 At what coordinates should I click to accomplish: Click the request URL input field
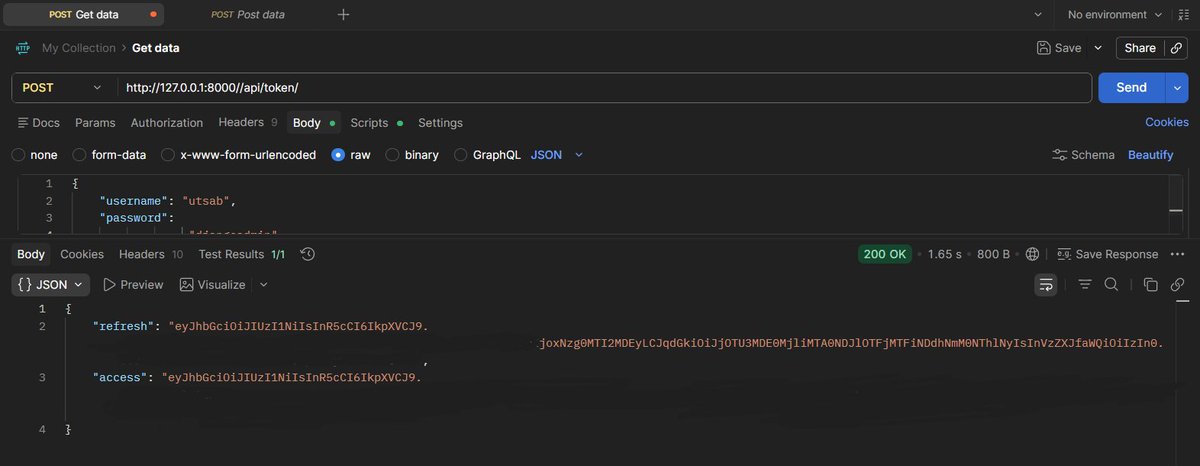(x=604, y=88)
